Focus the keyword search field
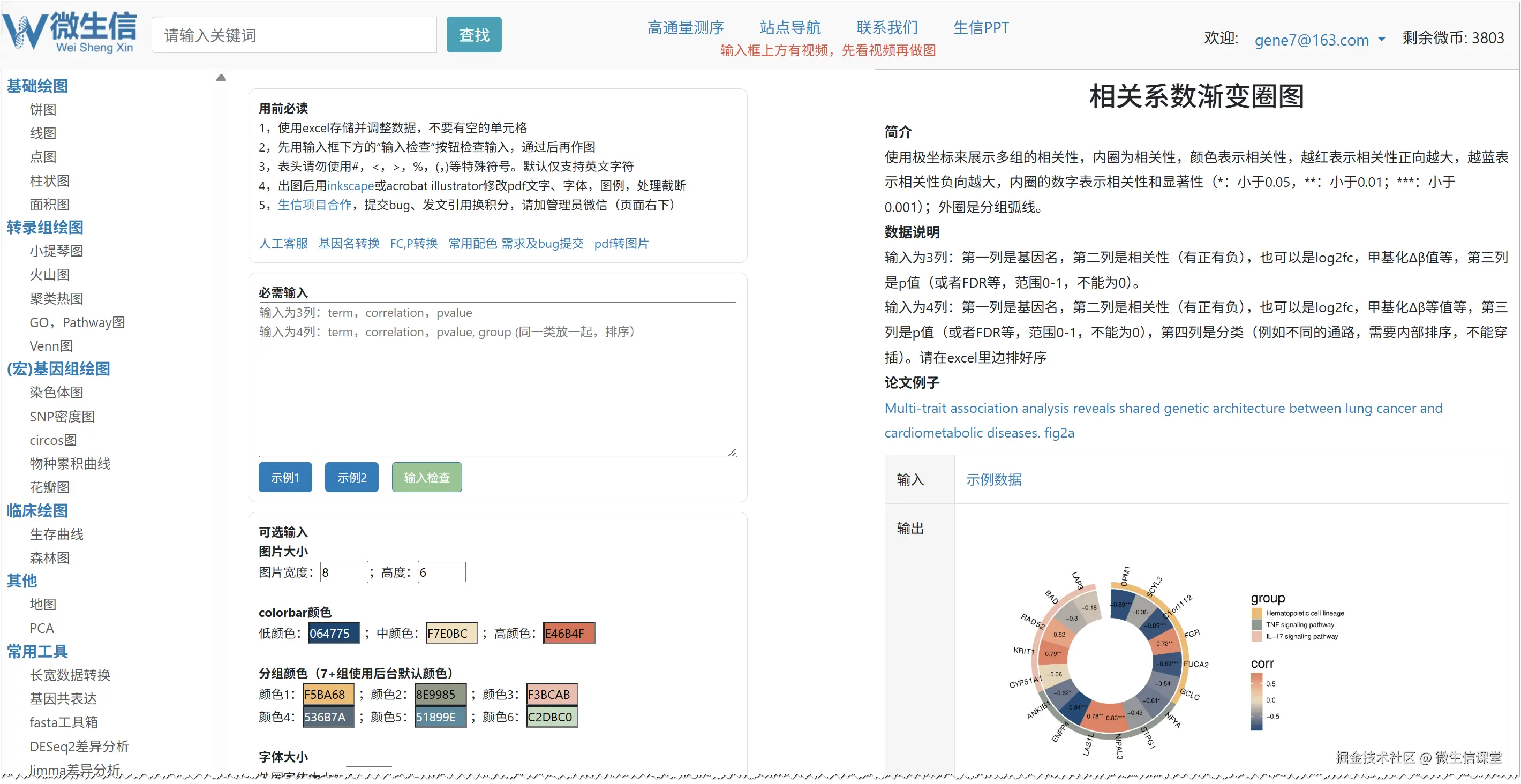Viewport: 1521px width, 784px height. (x=293, y=35)
